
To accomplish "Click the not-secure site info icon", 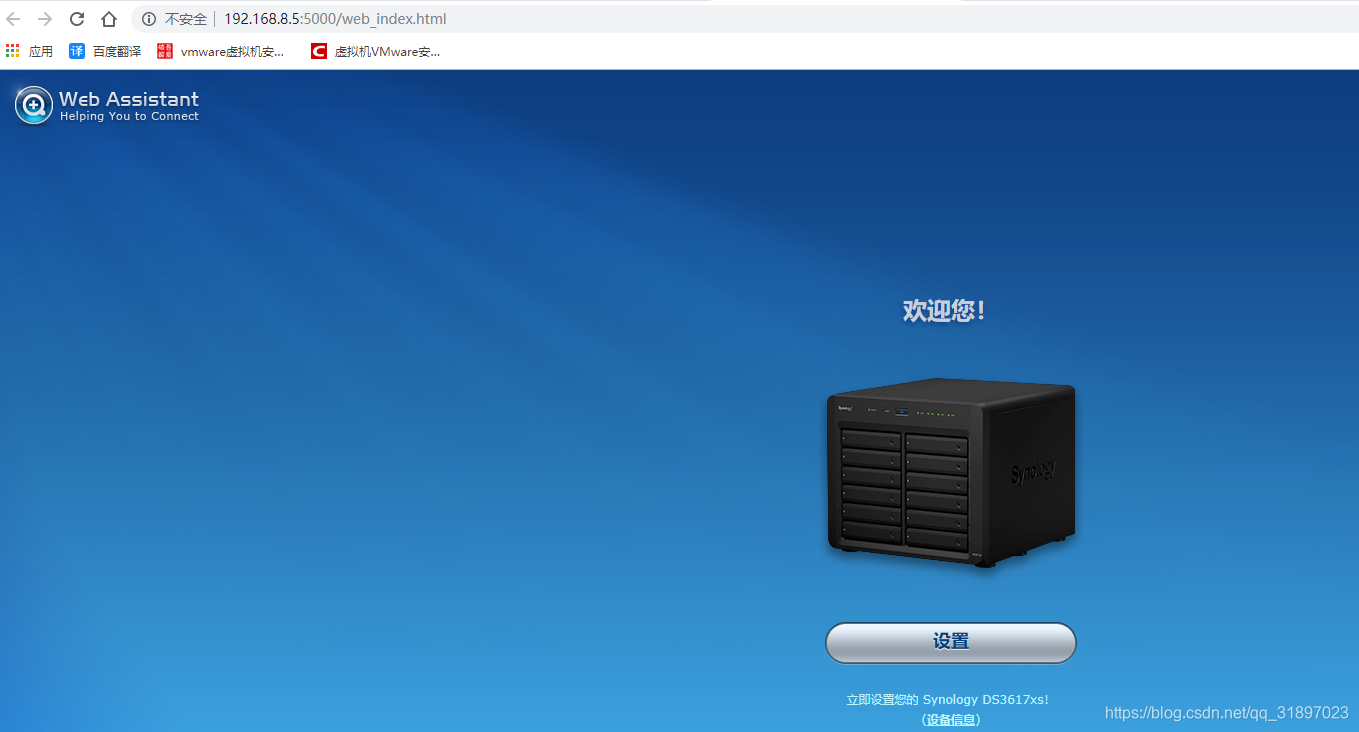I will [149, 19].
